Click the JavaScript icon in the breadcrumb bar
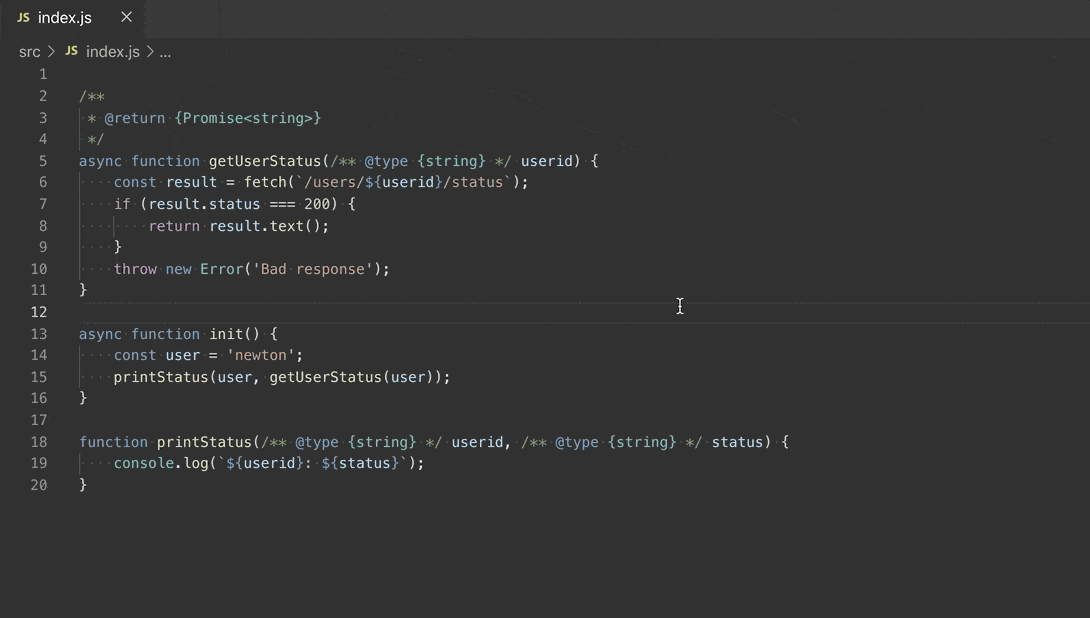 click(x=71, y=50)
